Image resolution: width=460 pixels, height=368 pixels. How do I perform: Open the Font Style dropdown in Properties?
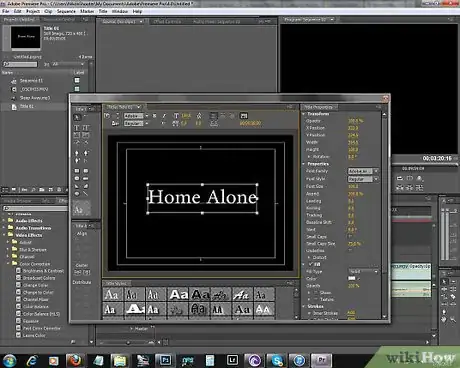click(x=364, y=179)
